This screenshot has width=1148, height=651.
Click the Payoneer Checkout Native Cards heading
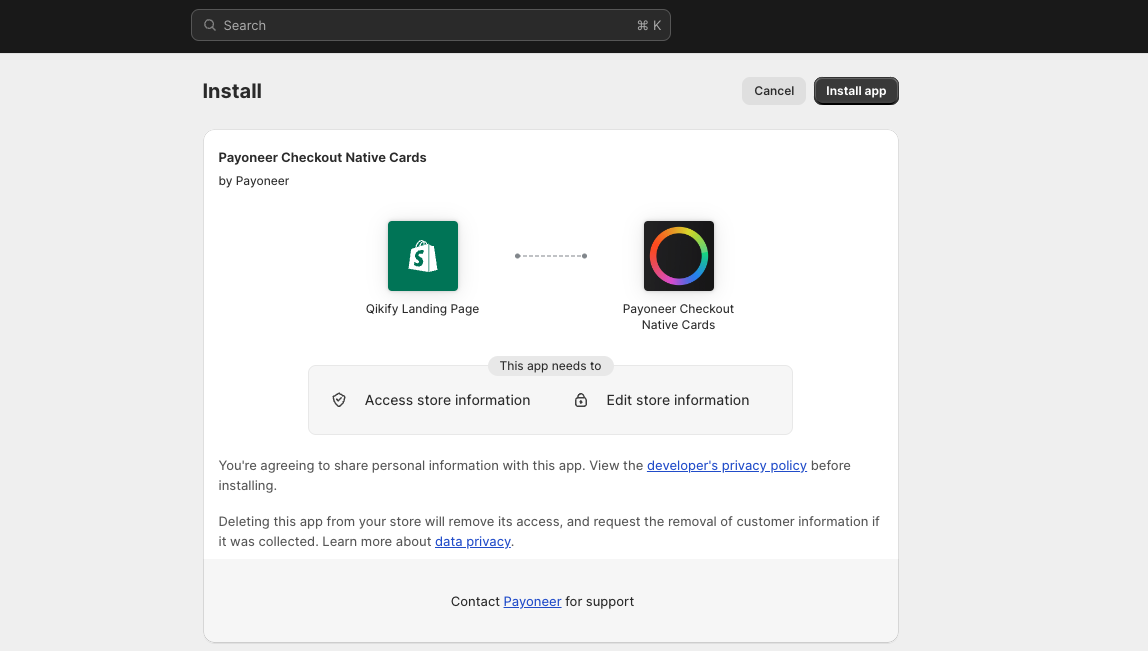coord(322,157)
